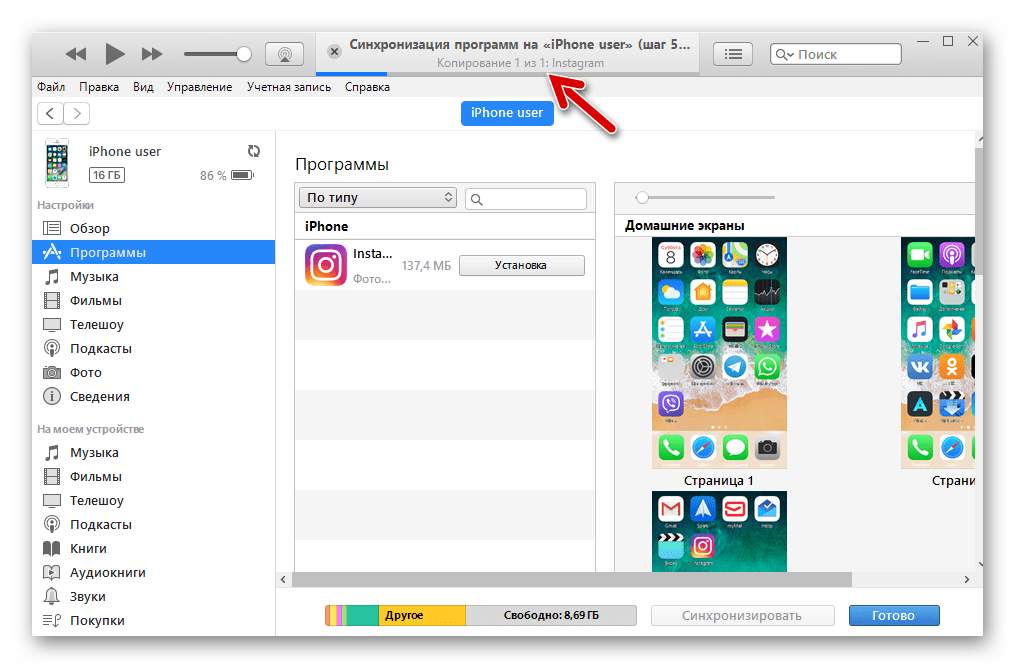Viewport: 1015px width, 668px height.
Task: Adjust the volume slider knob
Action: pos(244,54)
